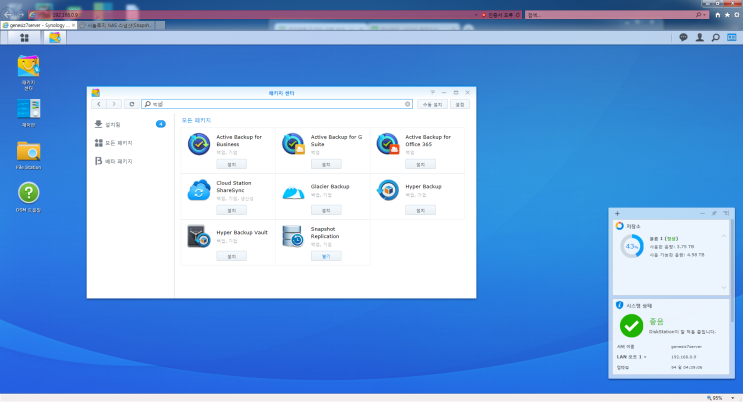Go back in Package Center
This screenshot has width=743, height=402.
[x=99, y=104]
